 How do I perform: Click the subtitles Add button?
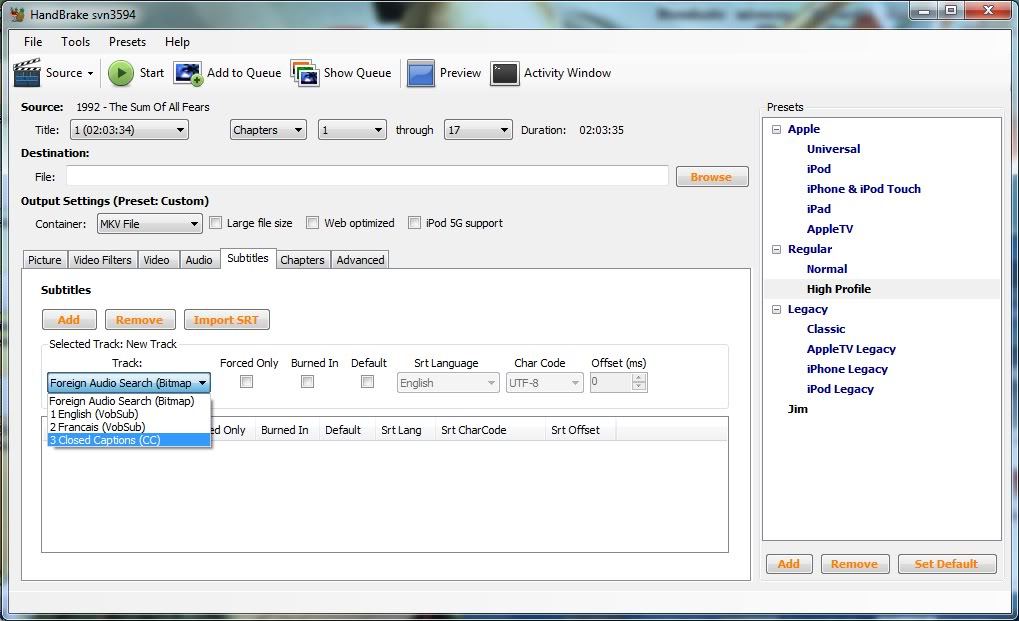coord(69,320)
